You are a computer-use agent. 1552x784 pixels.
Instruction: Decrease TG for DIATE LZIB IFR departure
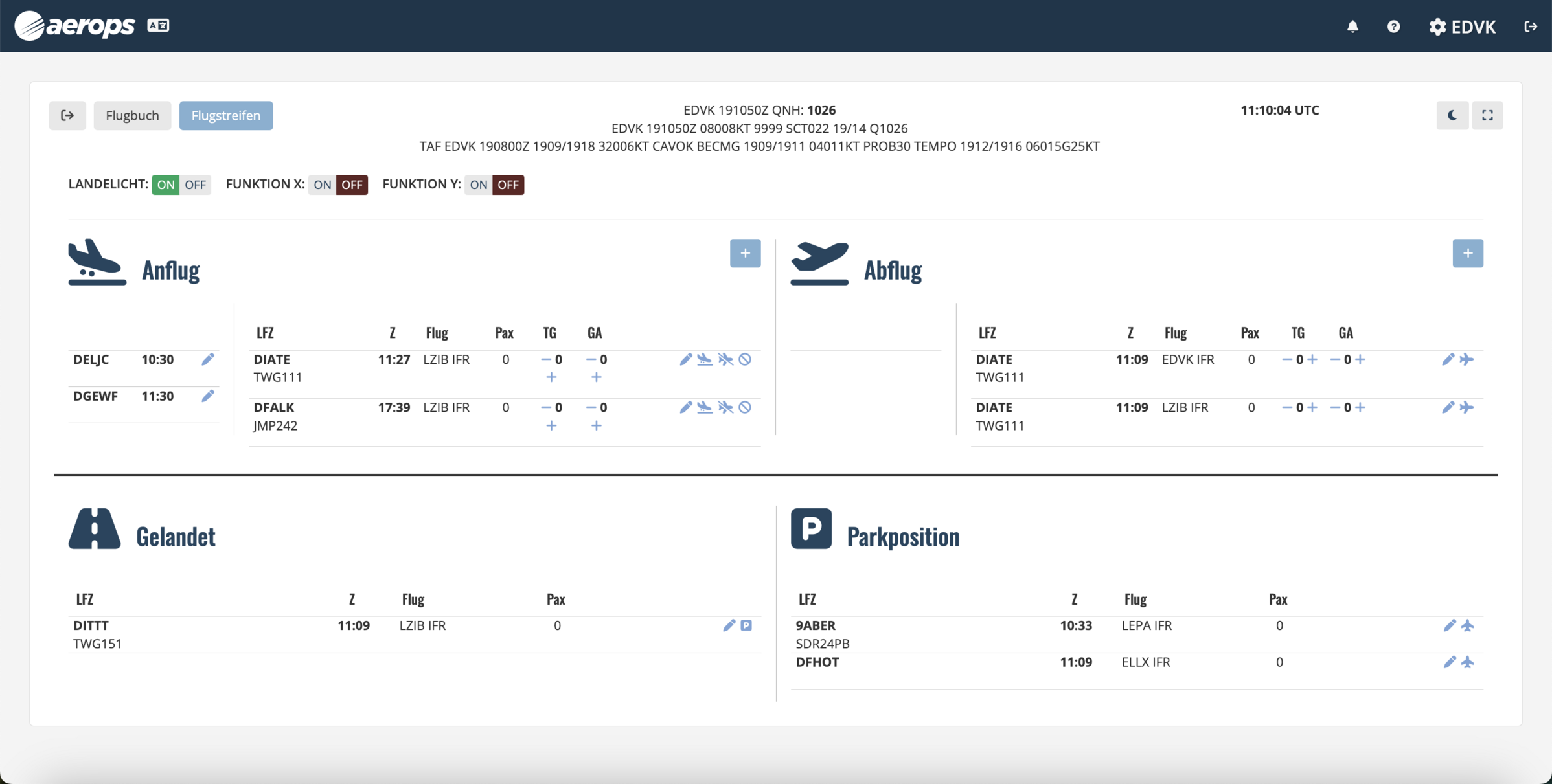coord(1287,407)
